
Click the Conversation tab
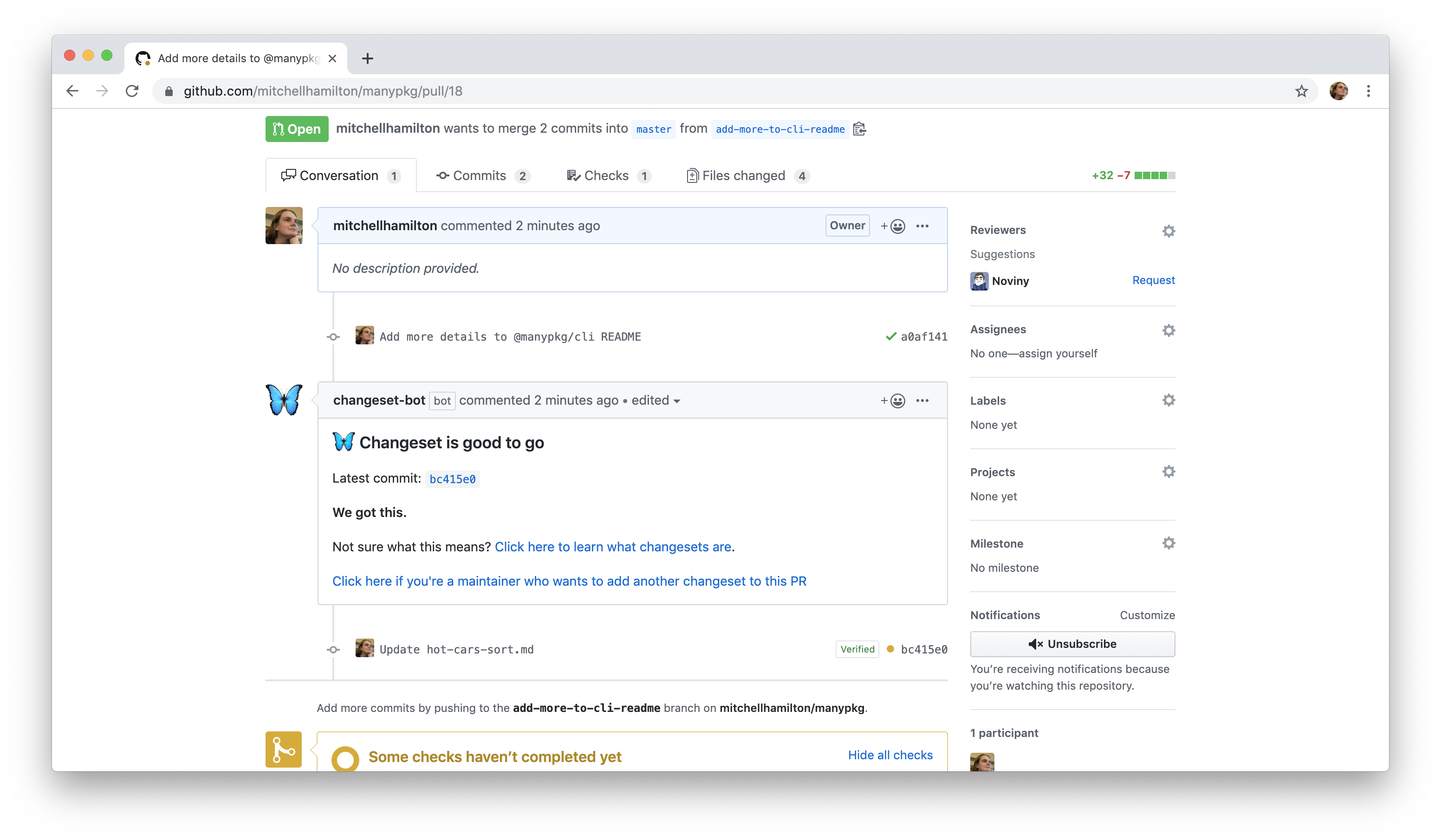(339, 175)
